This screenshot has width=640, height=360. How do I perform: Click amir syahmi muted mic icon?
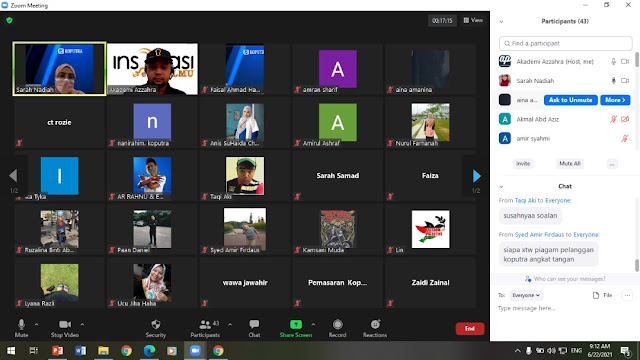(624, 138)
